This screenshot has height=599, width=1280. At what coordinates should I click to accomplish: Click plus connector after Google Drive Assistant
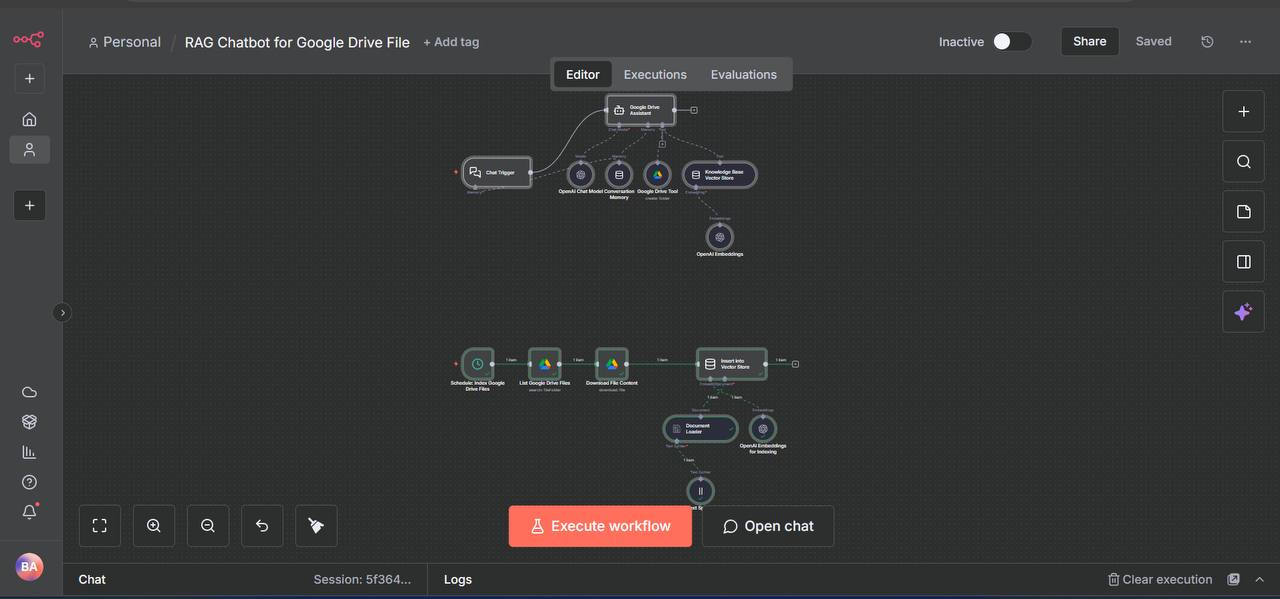694,110
